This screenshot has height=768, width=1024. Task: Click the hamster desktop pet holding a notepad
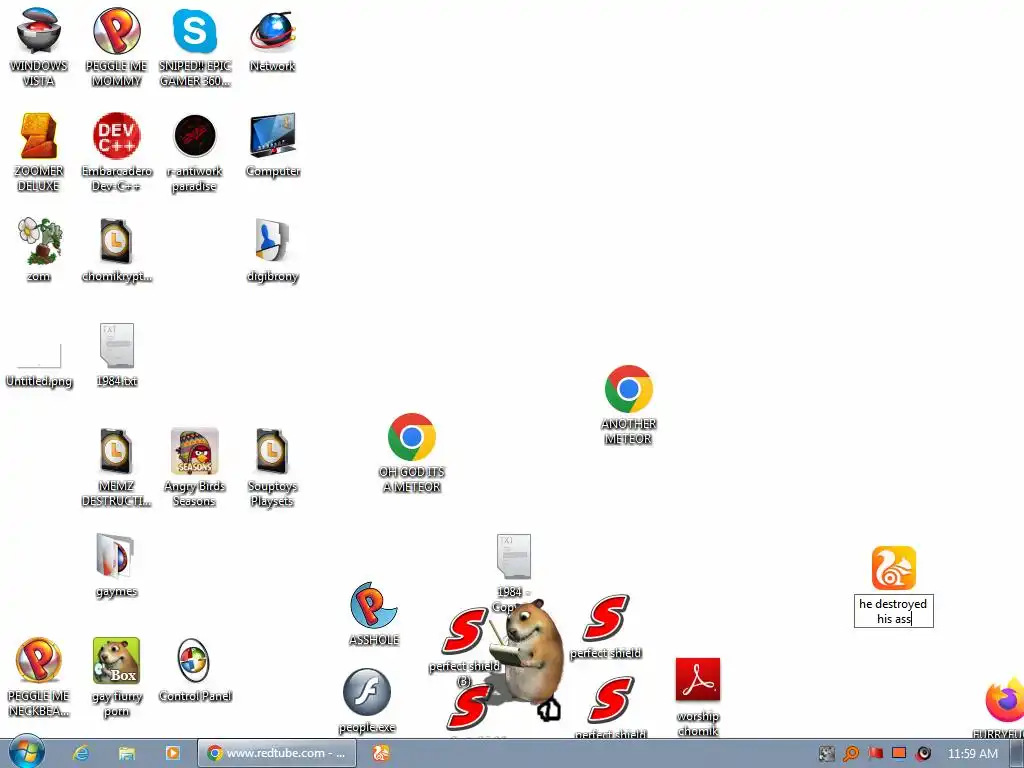pyautogui.click(x=529, y=653)
